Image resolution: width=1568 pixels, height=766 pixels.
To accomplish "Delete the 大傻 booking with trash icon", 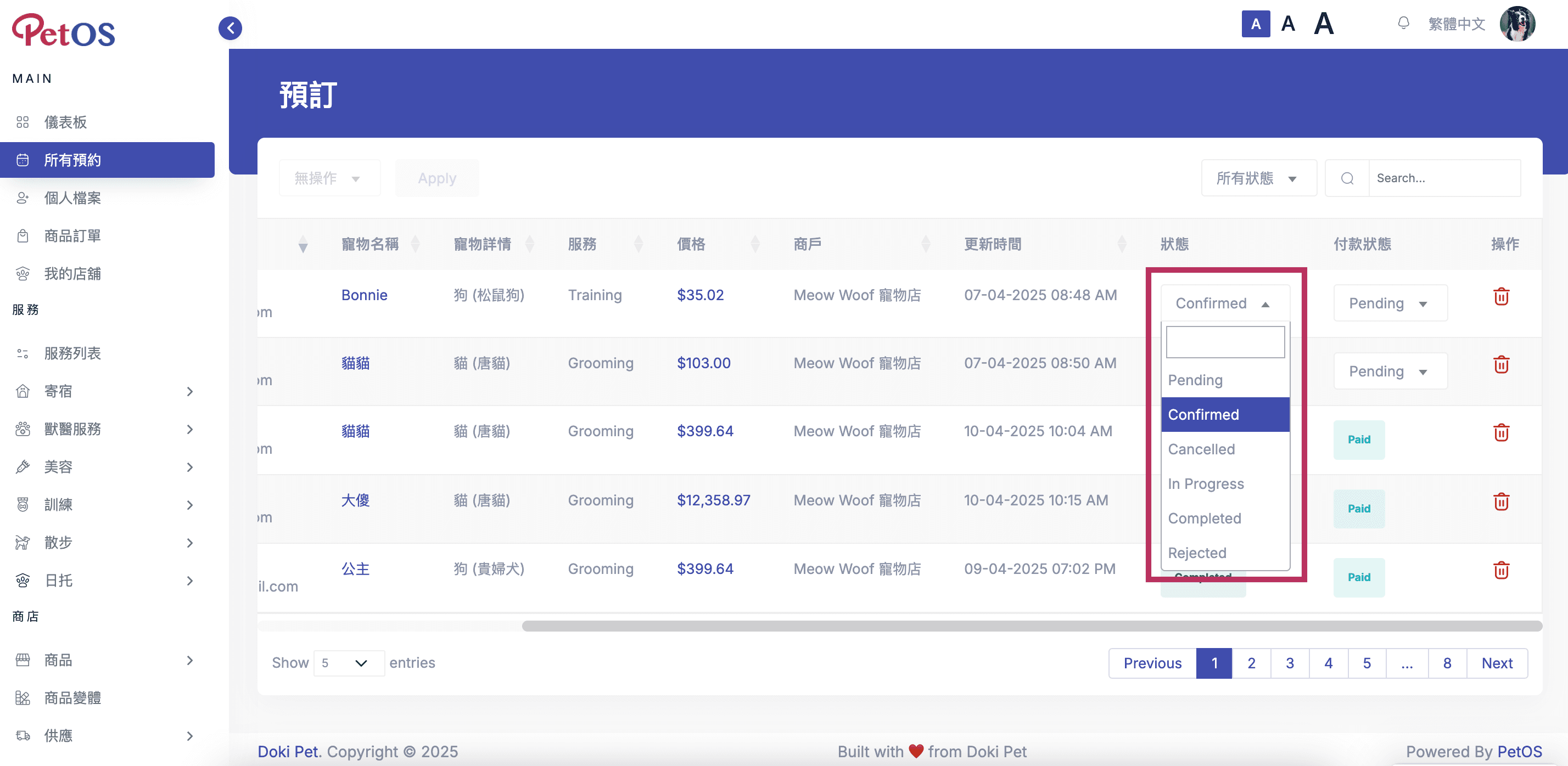I will [1500, 502].
